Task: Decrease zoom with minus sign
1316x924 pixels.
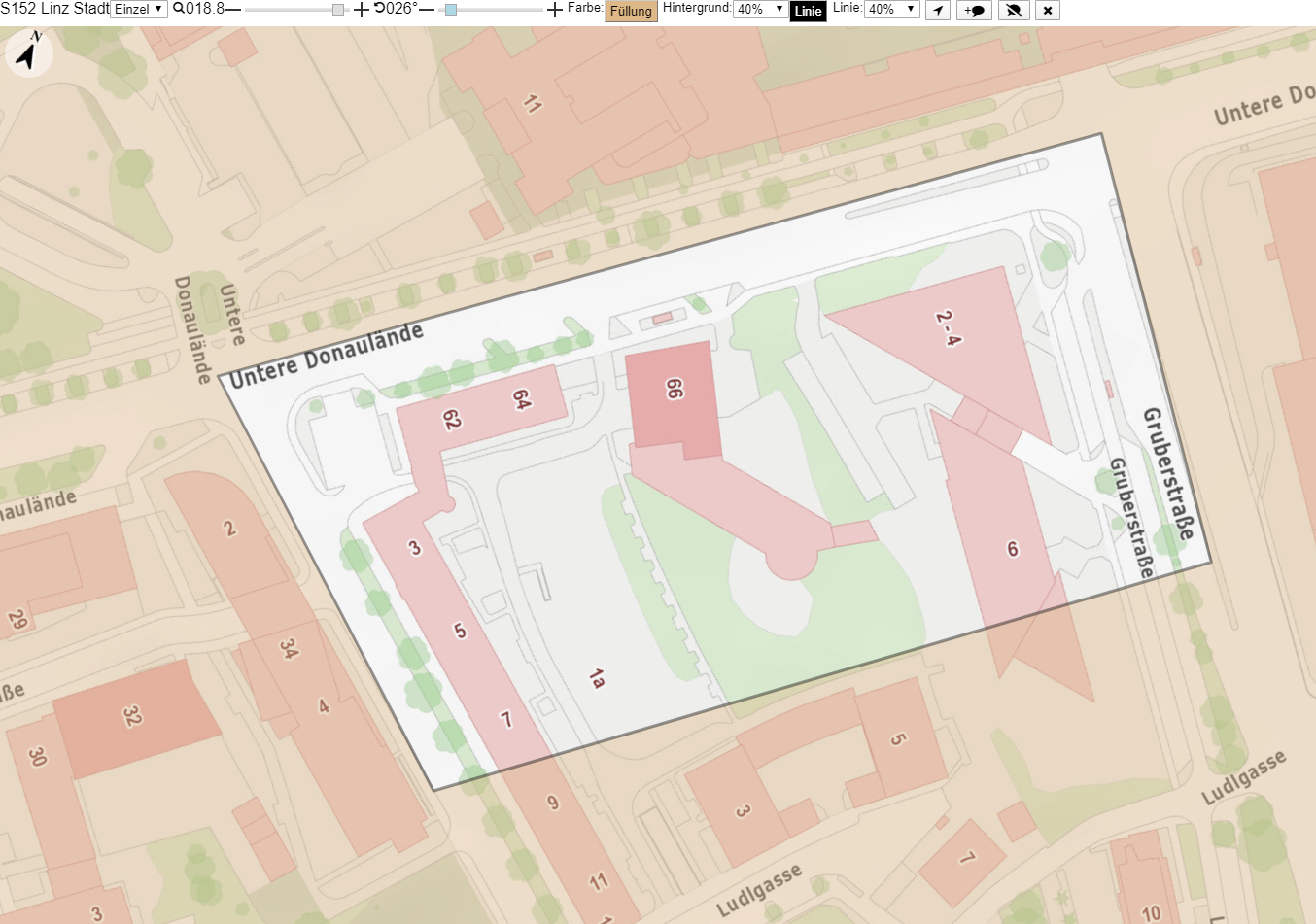Action: coord(233,10)
